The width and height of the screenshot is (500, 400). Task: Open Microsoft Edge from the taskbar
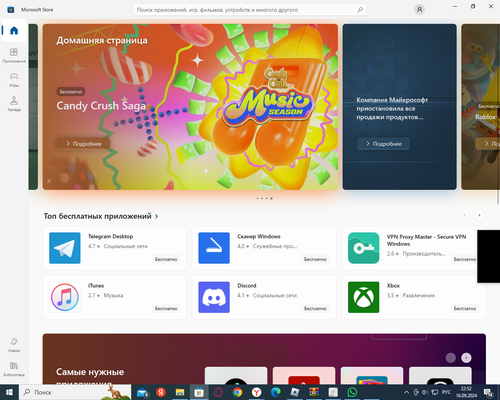(x=275, y=392)
